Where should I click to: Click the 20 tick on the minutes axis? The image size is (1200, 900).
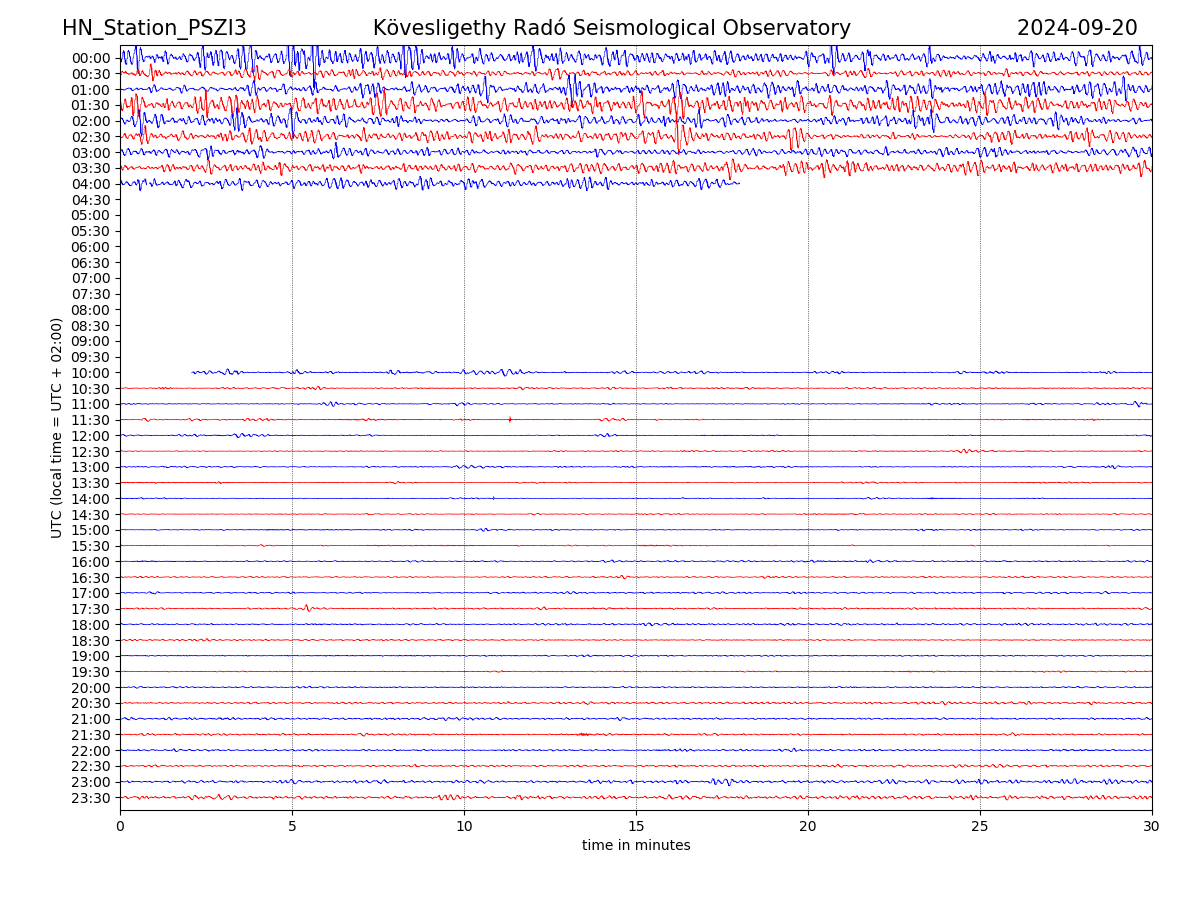point(808,826)
